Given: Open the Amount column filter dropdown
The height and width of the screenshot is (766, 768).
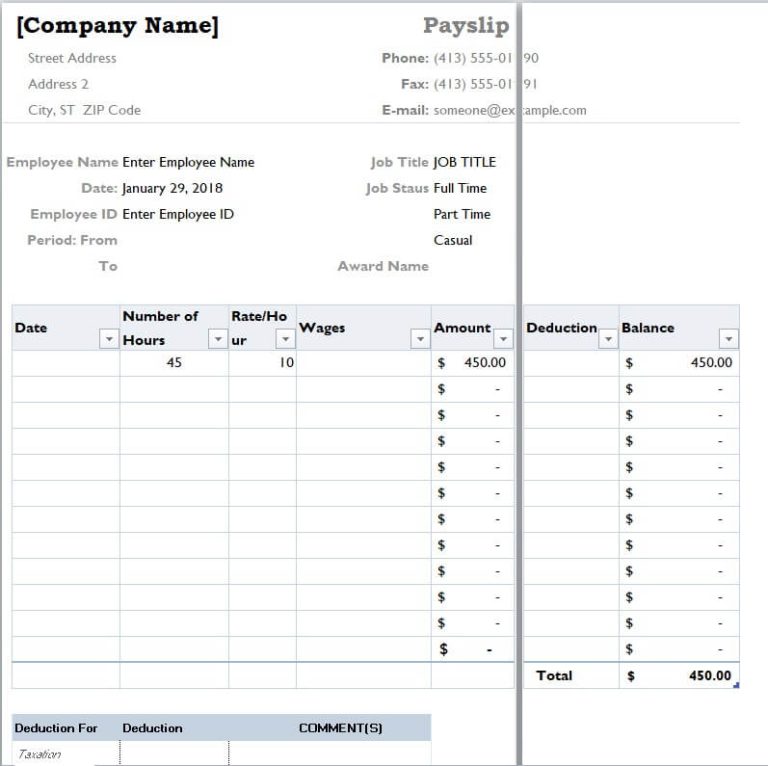Looking at the screenshot, I should coord(503,338).
